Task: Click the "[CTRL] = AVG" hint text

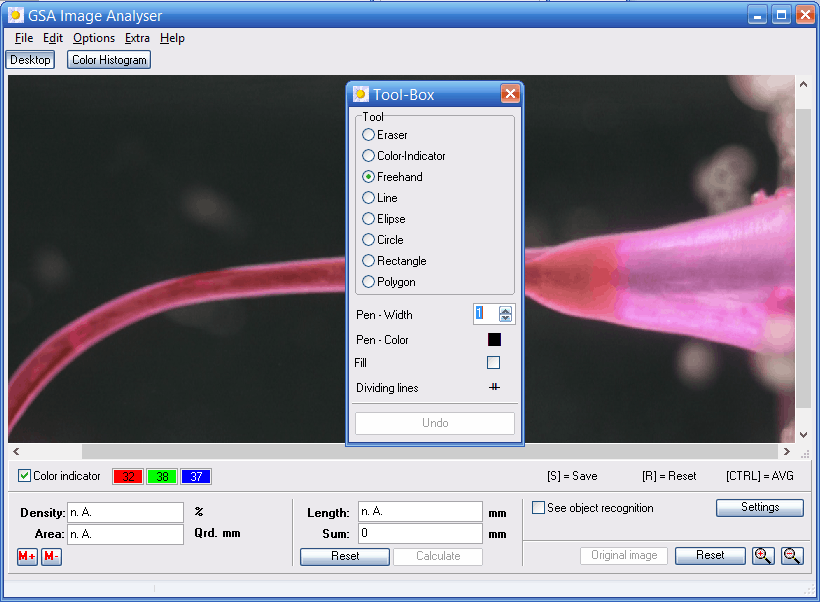Action: tap(759, 476)
